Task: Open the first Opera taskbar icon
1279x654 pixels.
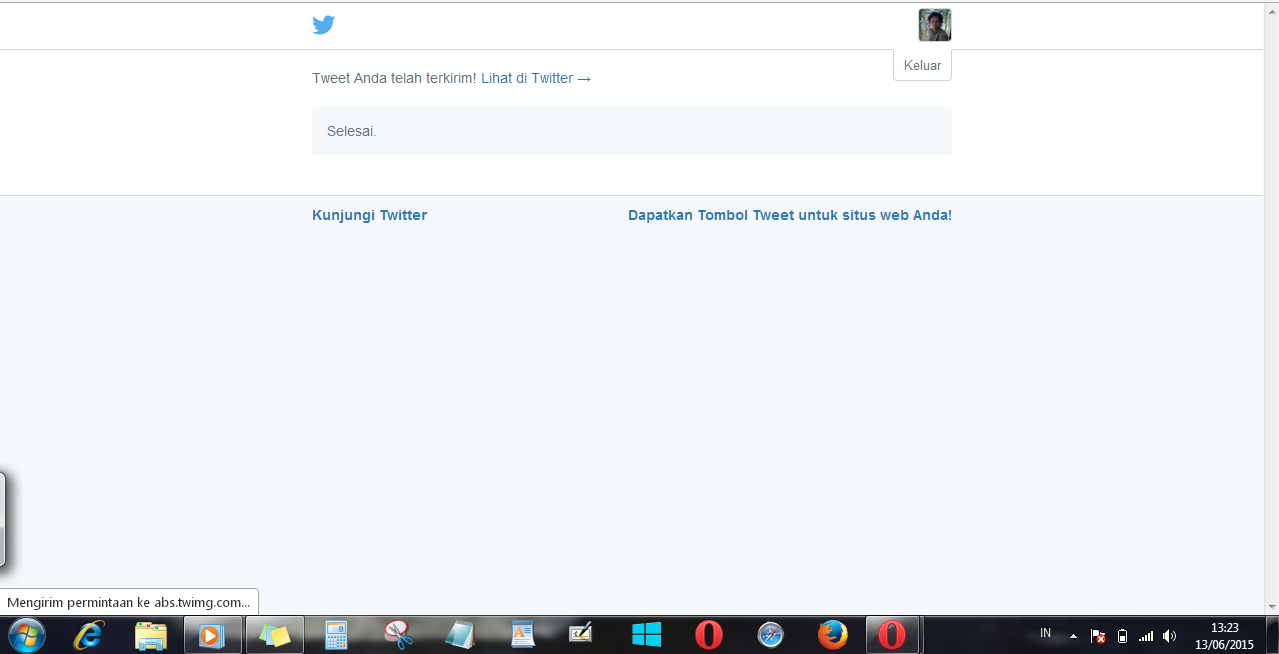Action: [709, 635]
